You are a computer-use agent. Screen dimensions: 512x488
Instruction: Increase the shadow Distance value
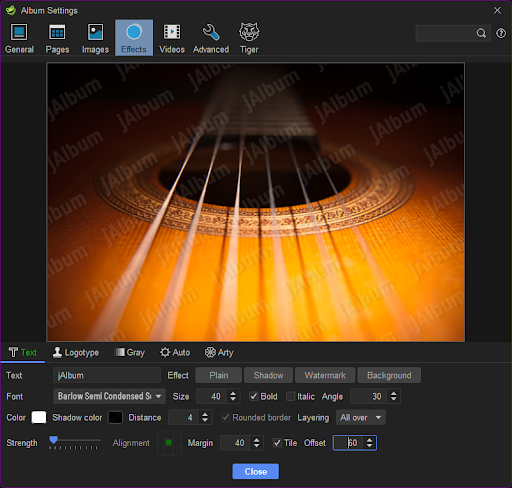coord(205,414)
